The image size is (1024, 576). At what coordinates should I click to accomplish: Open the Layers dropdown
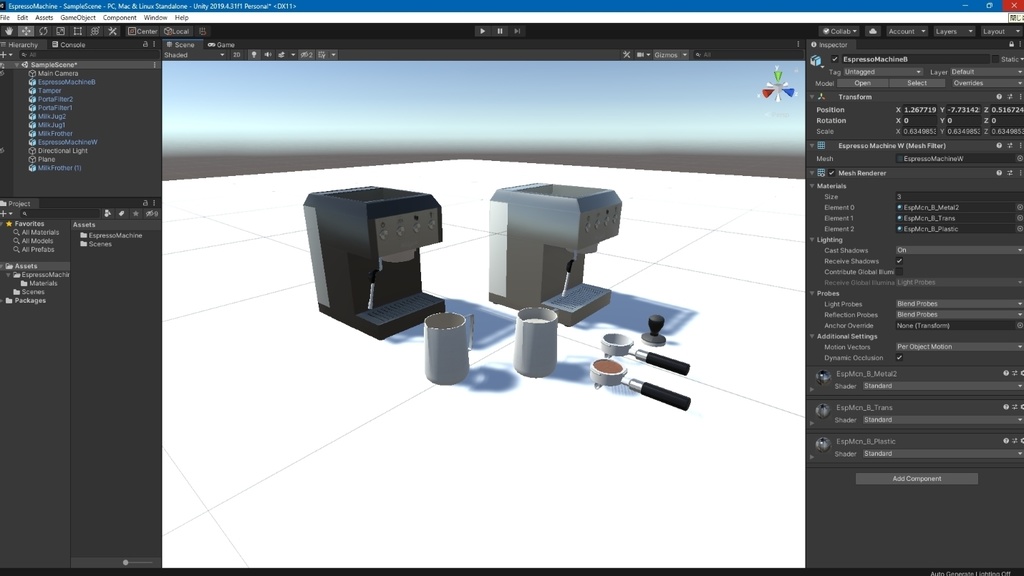[x=953, y=31]
